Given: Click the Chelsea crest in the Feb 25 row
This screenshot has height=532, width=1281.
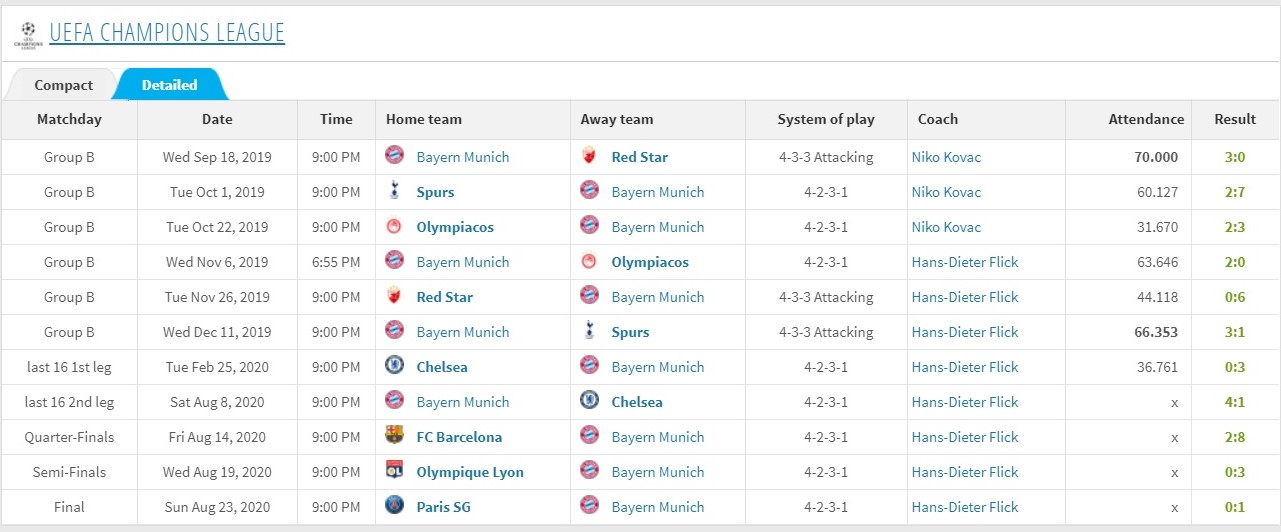Looking at the screenshot, I should click(x=395, y=365).
